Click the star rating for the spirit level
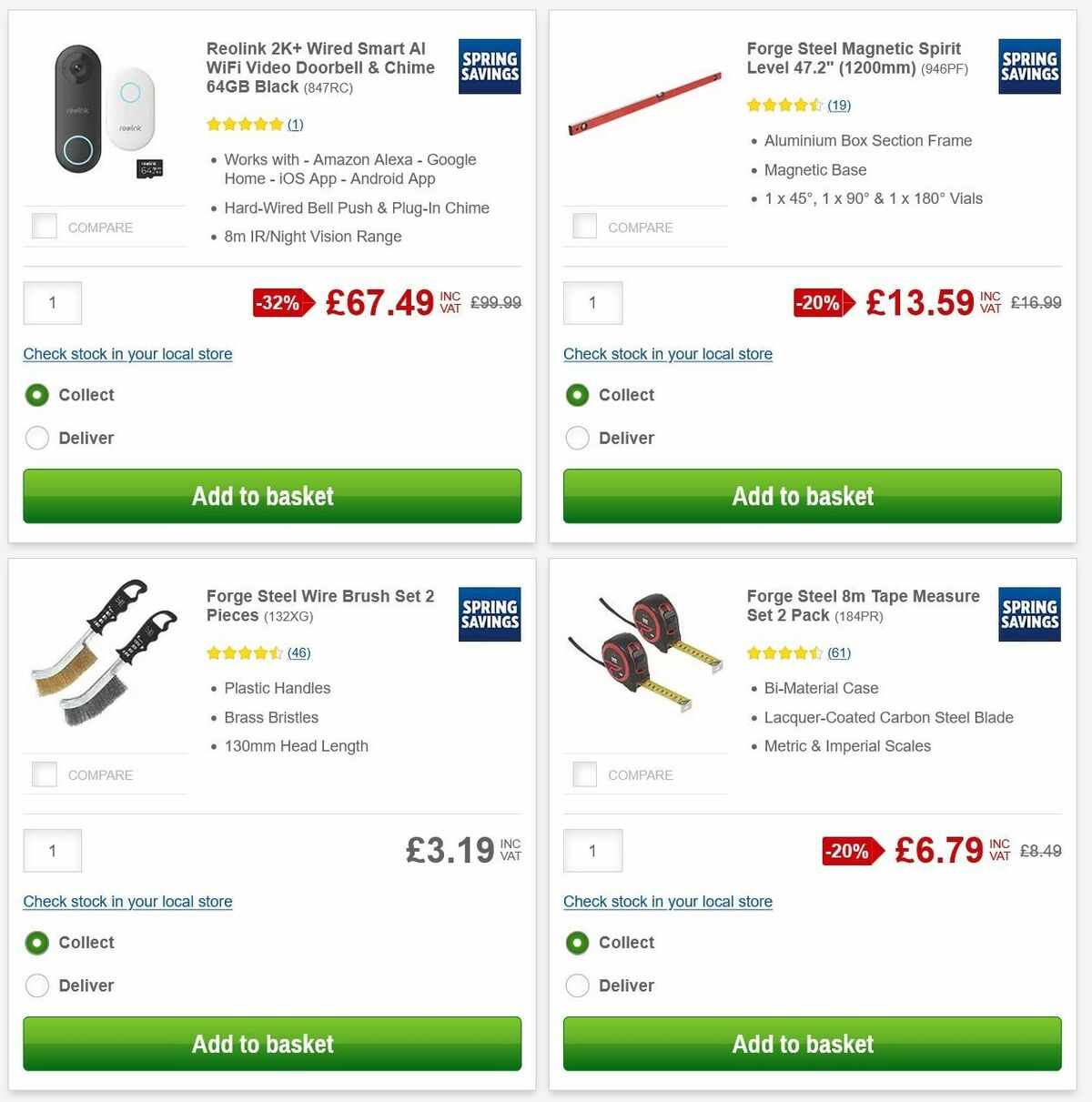The height and width of the screenshot is (1102, 1092). [x=784, y=105]
